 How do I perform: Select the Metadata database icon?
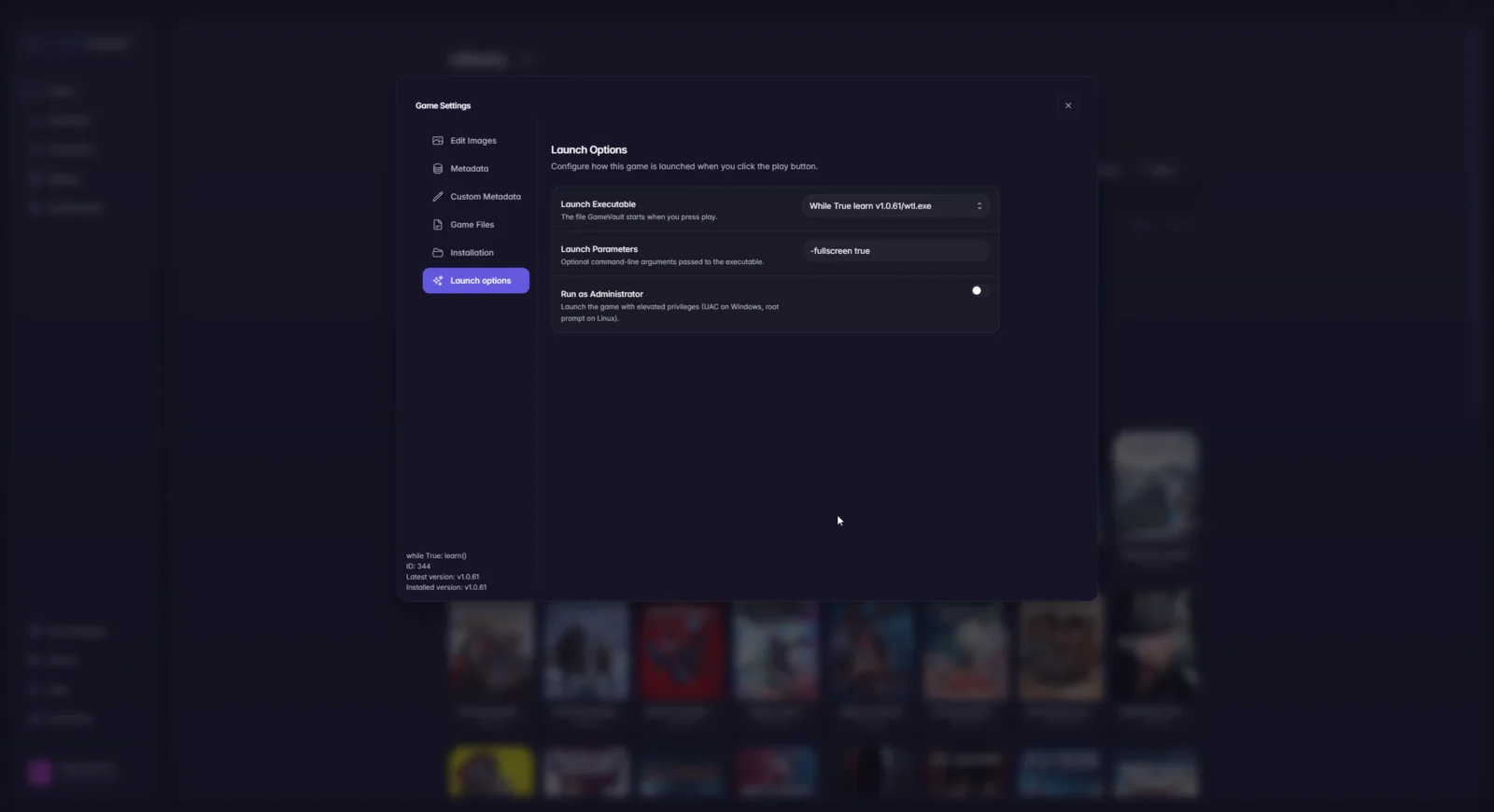pyautogui.click(x=437, y=169)
